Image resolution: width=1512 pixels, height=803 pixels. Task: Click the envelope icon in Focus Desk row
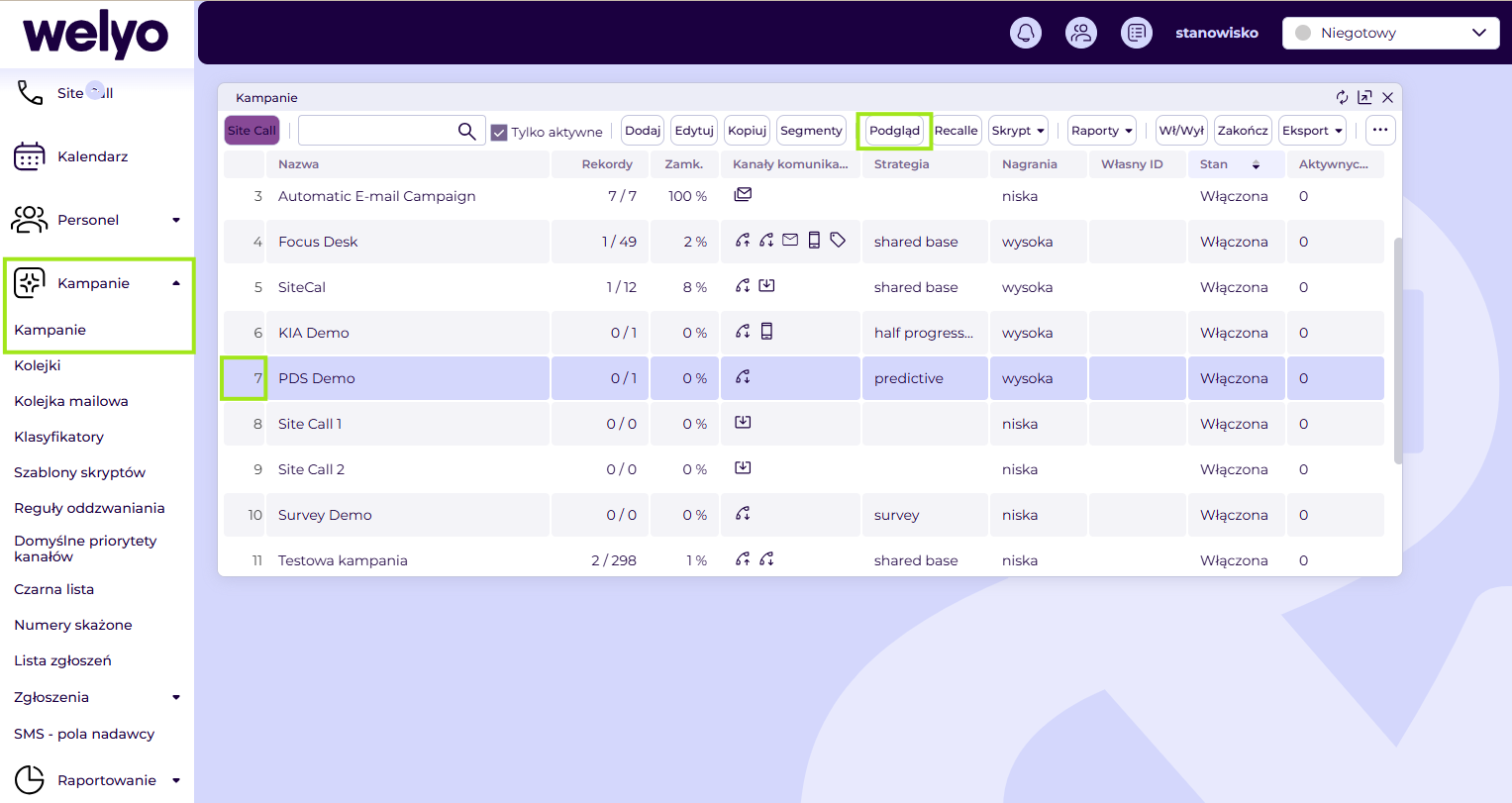coord(790,240)
